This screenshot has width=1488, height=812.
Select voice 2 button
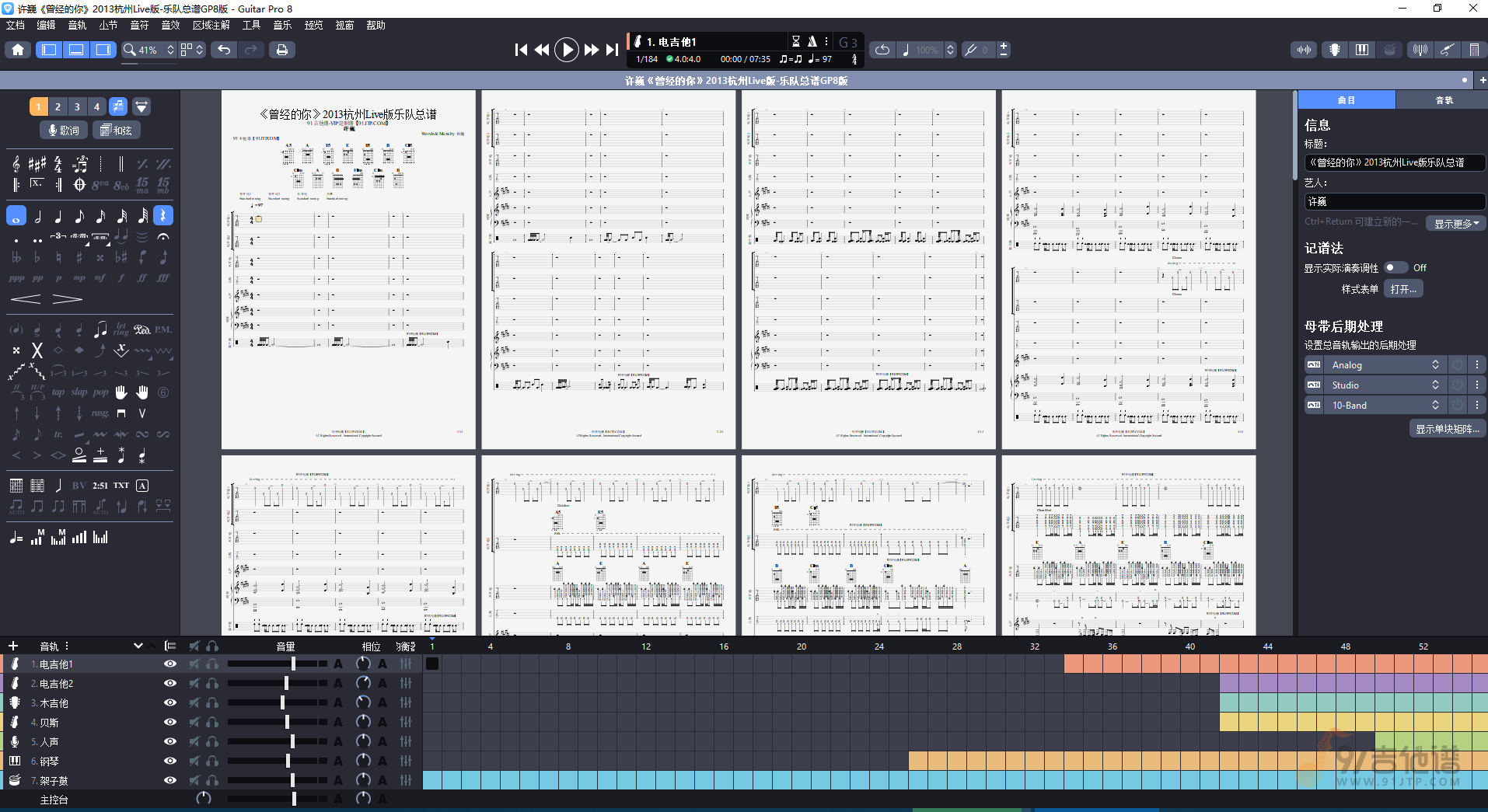coord(58,106)
